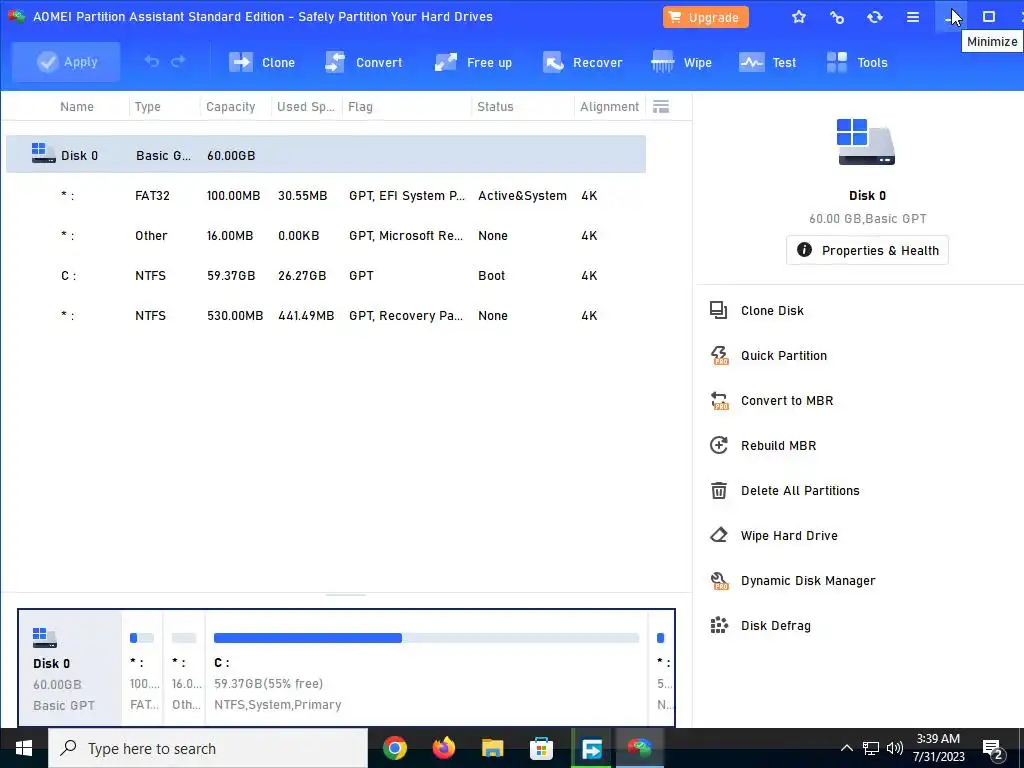Sort by the Capacity column header
Viewport: 1024px width, 768px height.
coord(231,106)
